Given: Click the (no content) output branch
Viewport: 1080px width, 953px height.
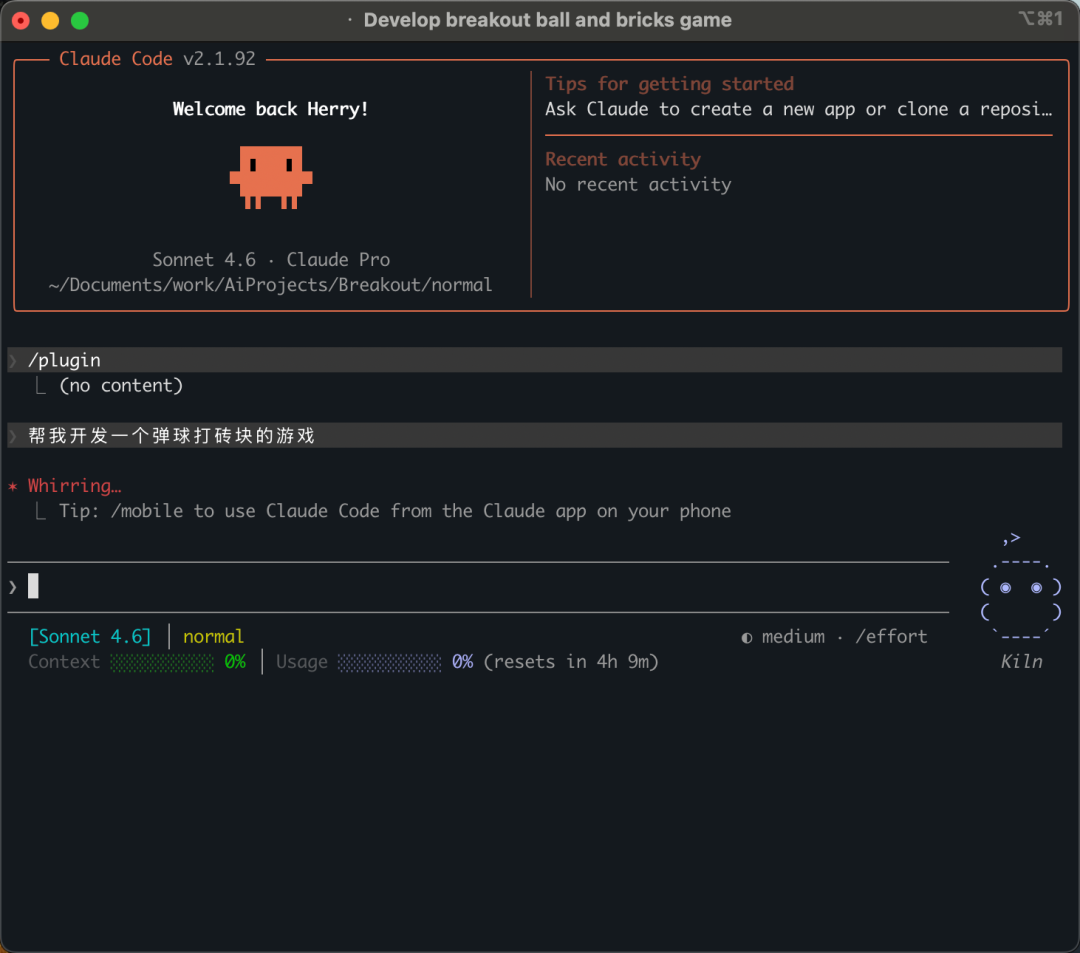Looking at the screenshot, I should point(120,386).
